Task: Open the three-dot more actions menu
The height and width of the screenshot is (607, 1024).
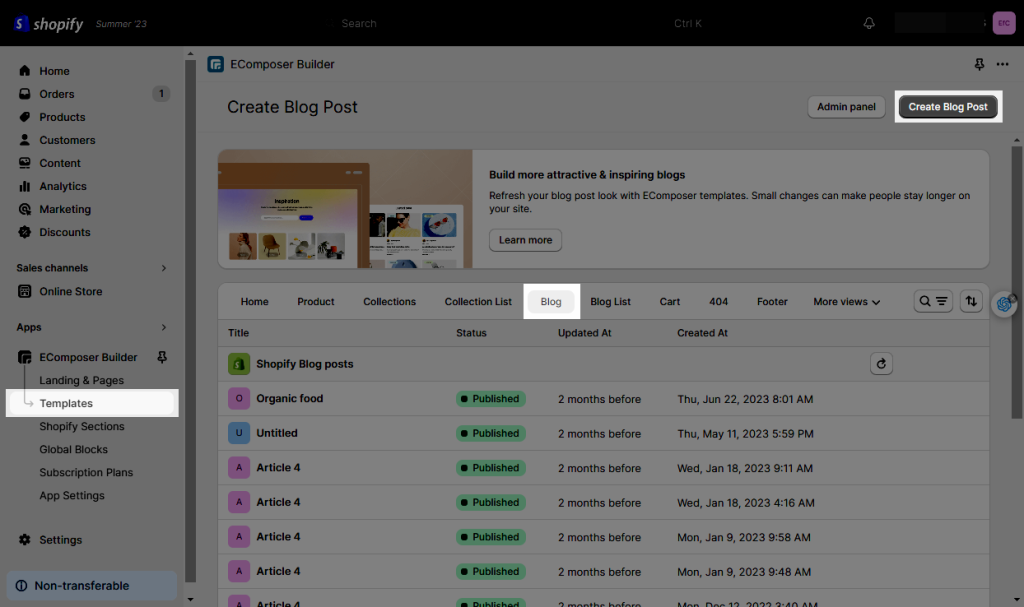Action: [x=1002, y=64]
